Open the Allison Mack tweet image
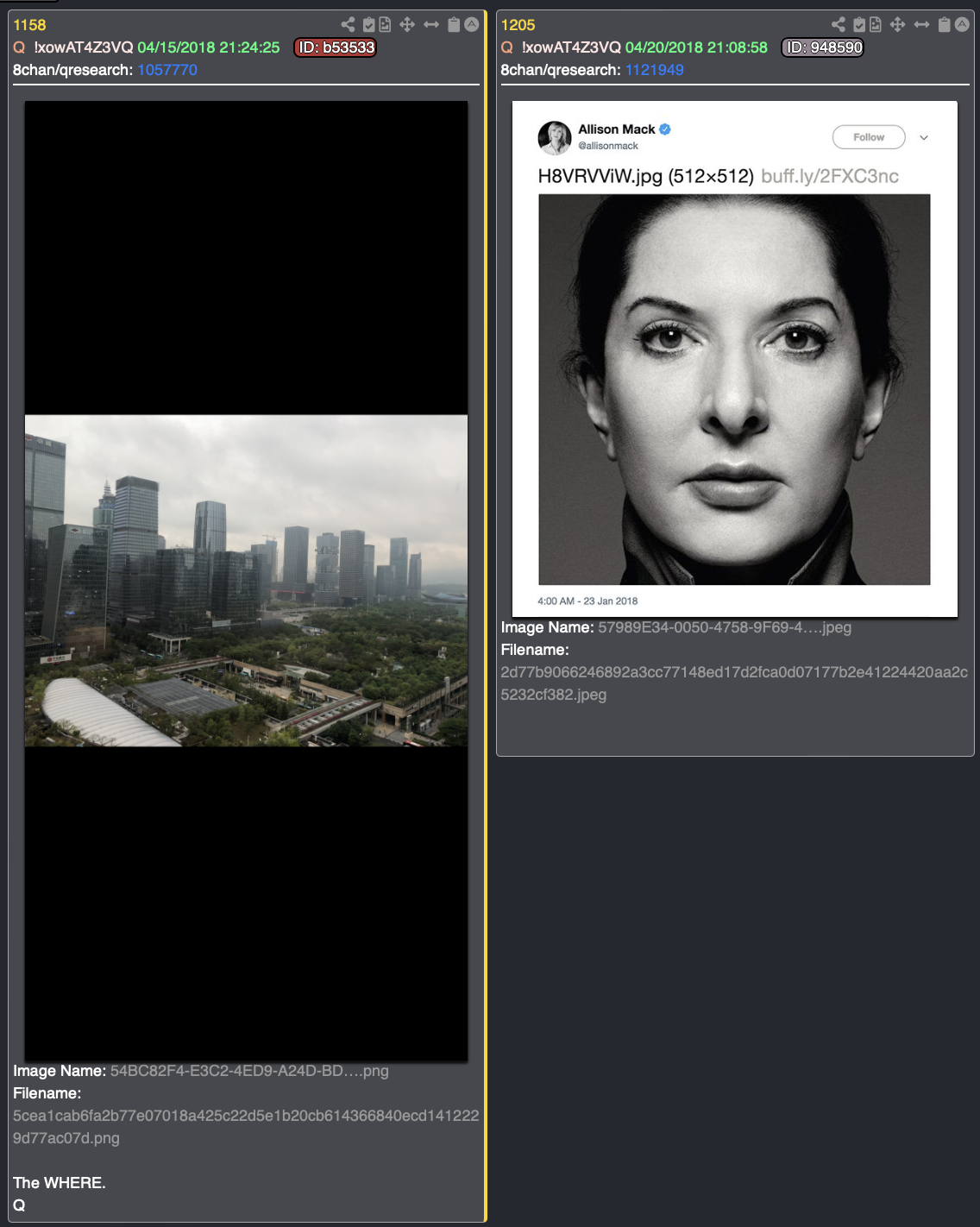980x1227 pixels. pyautogui.click(x=735, y=359)
